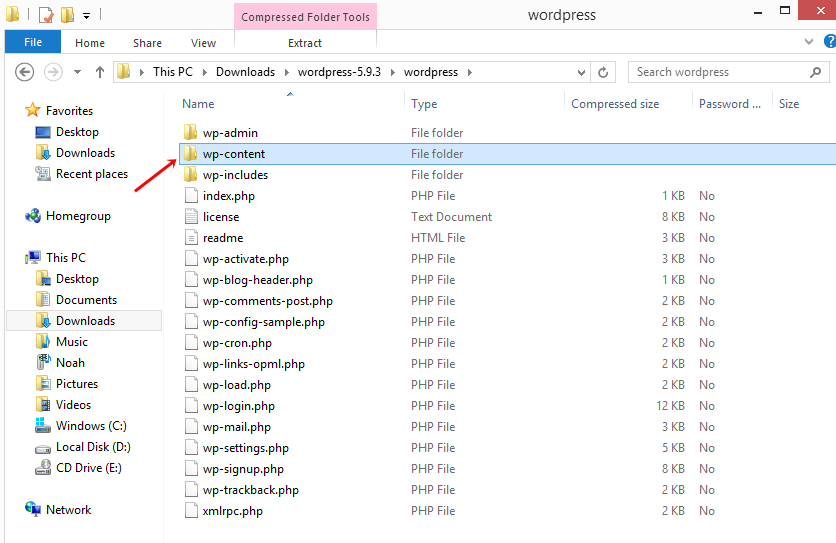Select the wp-content folder row
The width and height of the screenshot is (836, 543).
click(507, 154)
